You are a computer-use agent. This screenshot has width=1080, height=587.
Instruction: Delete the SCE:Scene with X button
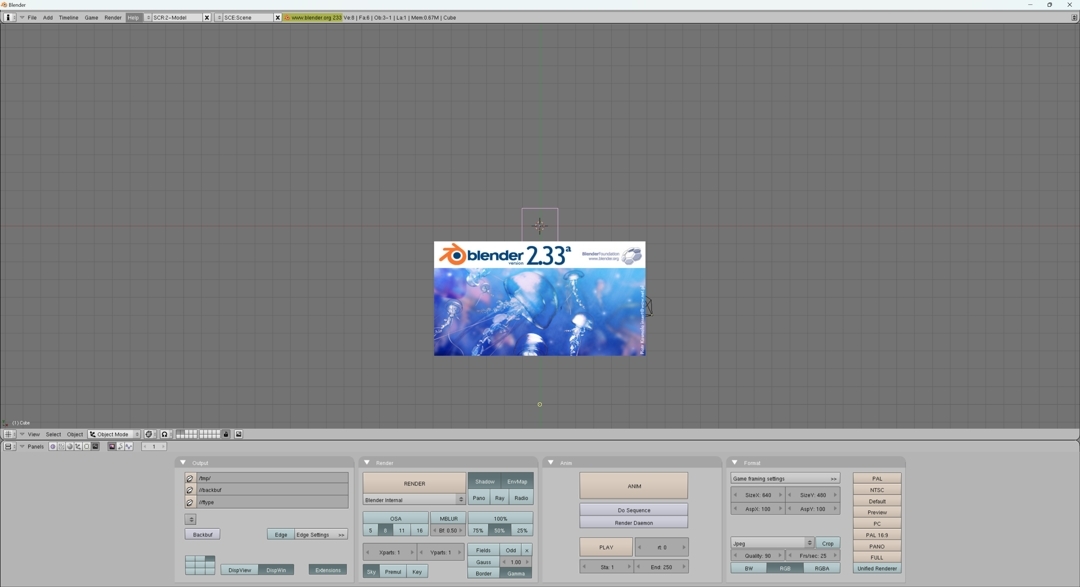point(278,17)
